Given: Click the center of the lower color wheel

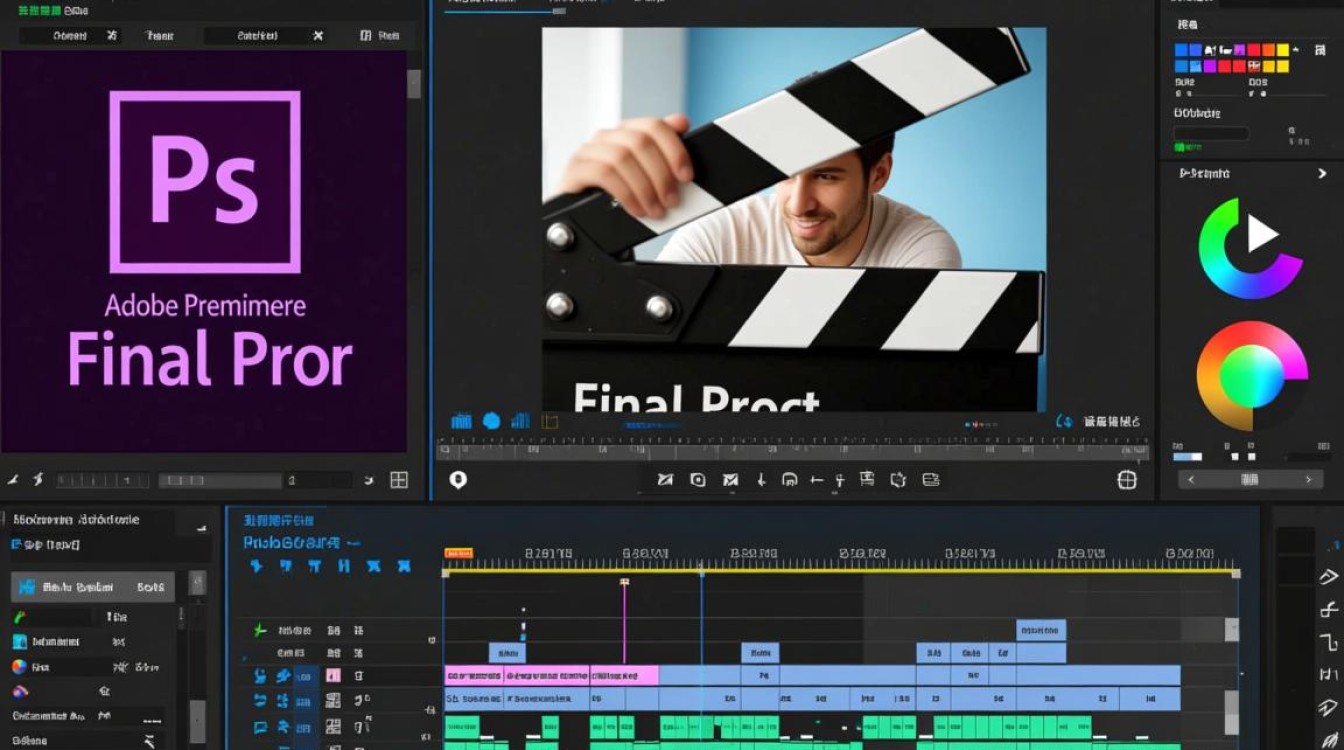Looking at the screenshot, I should point(1251,376).
